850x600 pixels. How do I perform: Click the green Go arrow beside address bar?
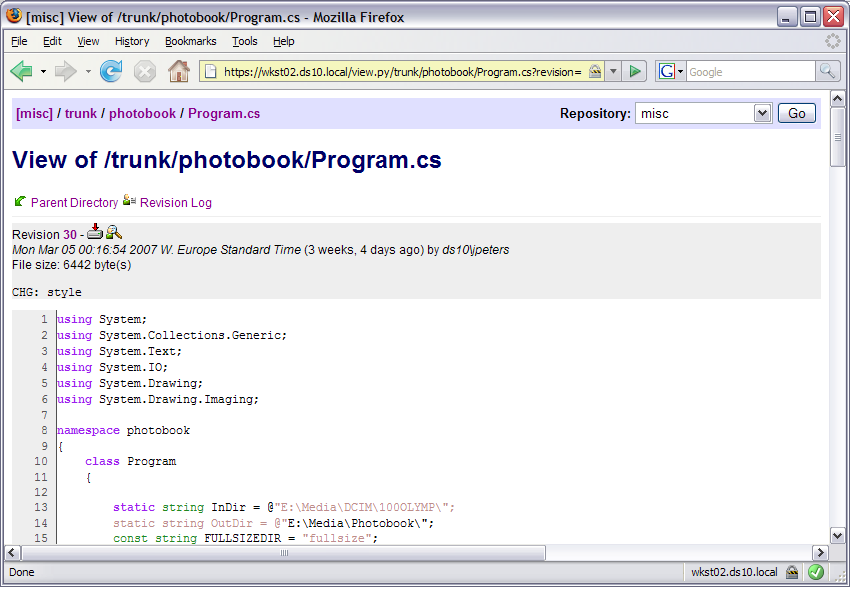[x=635, y=72]
